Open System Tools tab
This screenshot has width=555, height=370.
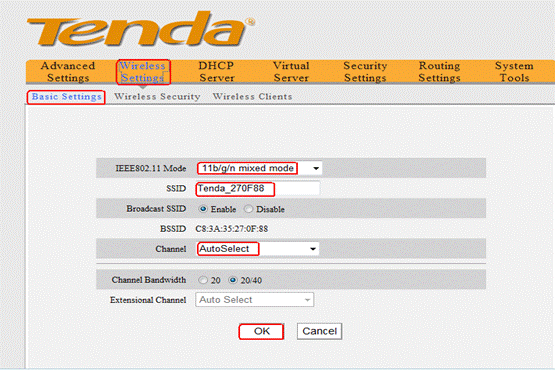tap(514, 72)
